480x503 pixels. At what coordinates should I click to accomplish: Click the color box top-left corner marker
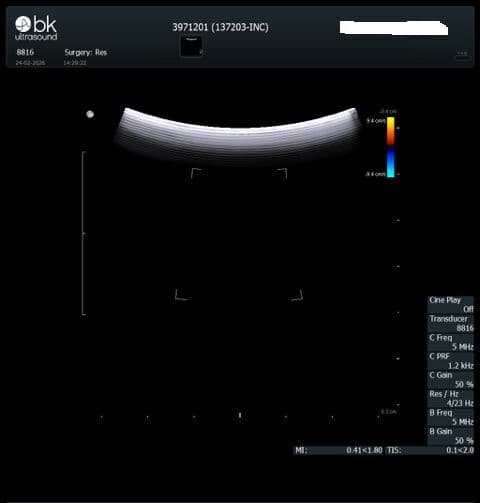coord(196,174)
